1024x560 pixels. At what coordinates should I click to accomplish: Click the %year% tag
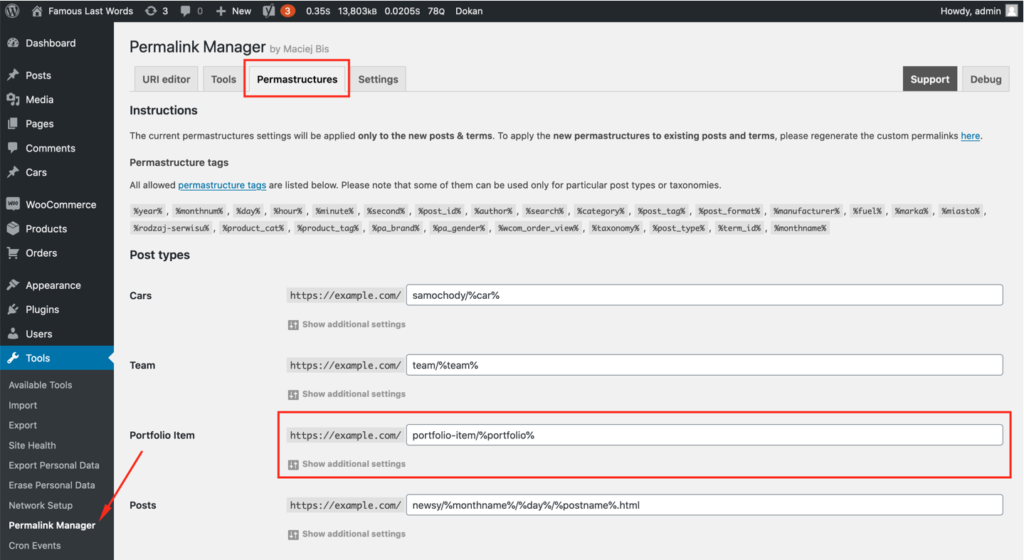(x=148, y=211)
